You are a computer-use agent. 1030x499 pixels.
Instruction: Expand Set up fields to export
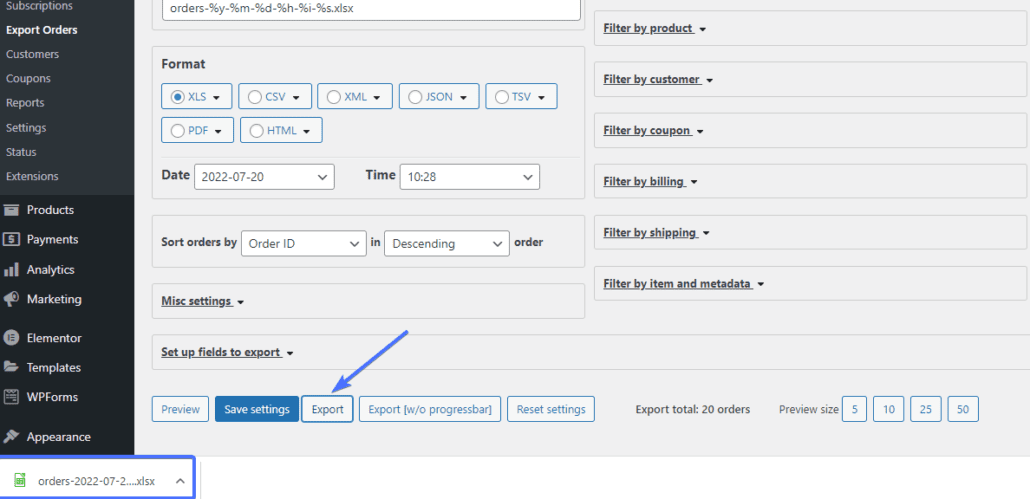point(227,353)
